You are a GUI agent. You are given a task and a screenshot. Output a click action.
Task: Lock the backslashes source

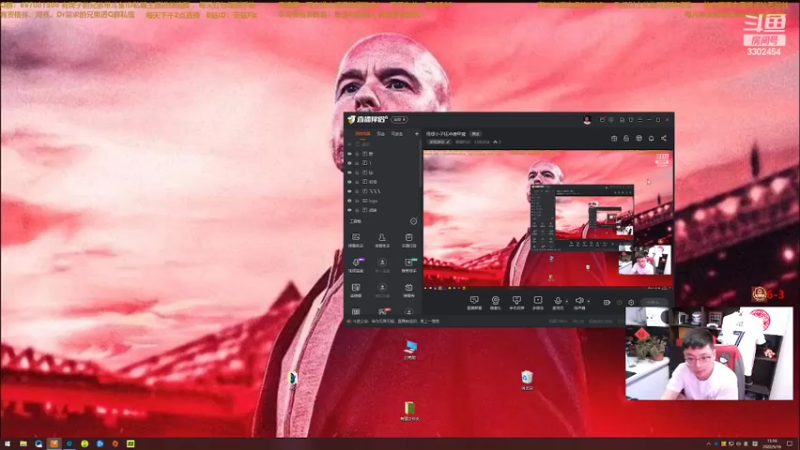tap(357, 191)
